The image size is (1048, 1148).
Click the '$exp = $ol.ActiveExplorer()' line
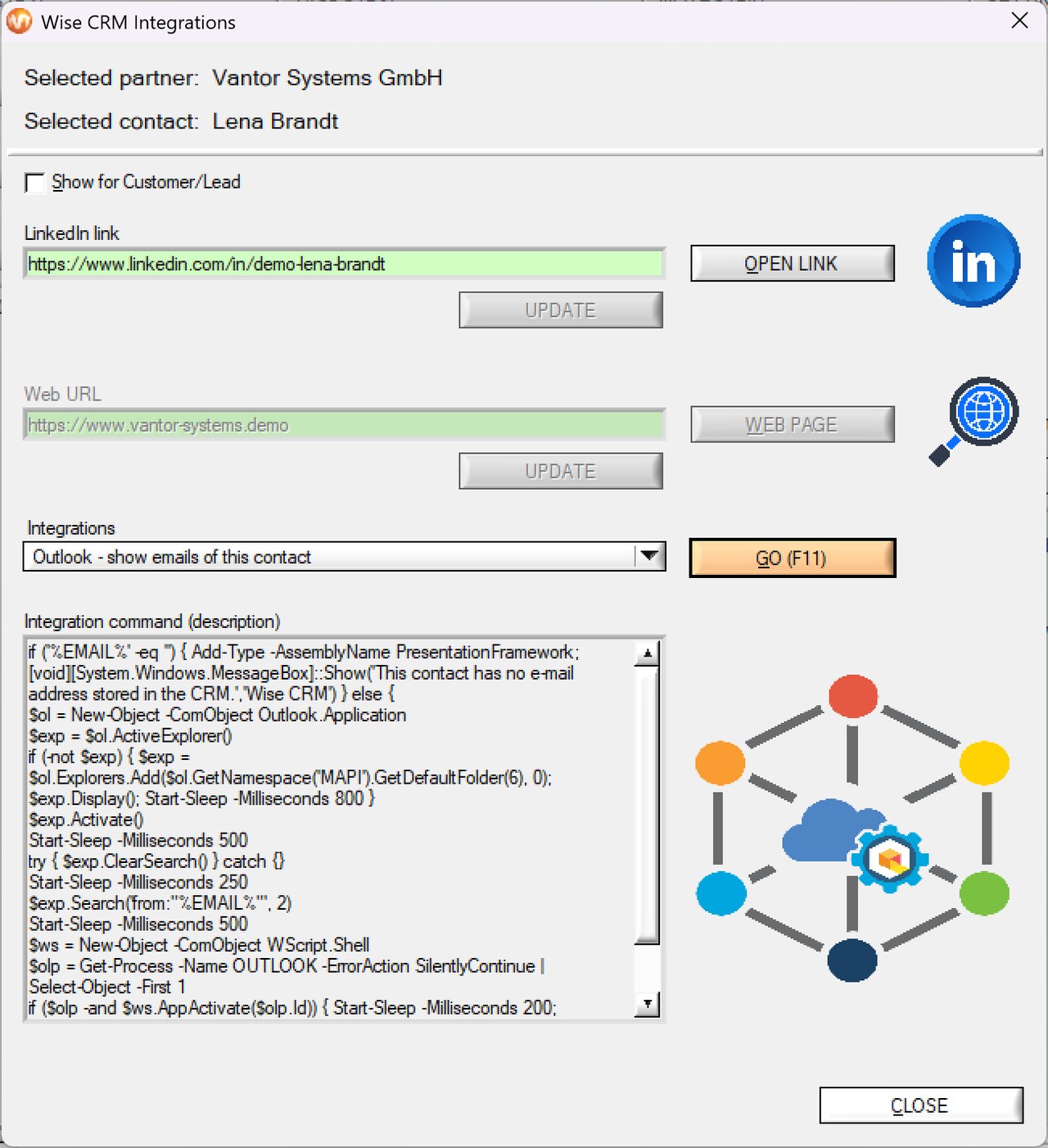click(130, 736)
